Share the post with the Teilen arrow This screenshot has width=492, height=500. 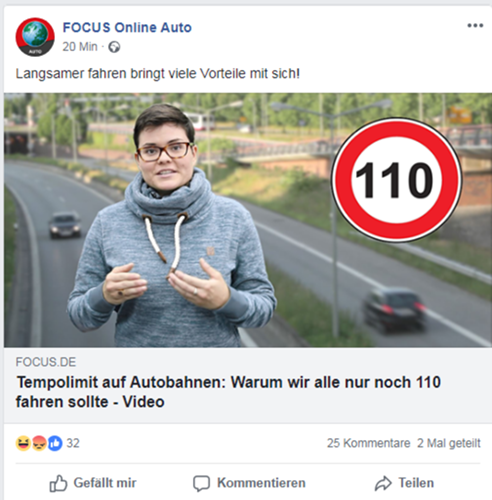point(404,483)
